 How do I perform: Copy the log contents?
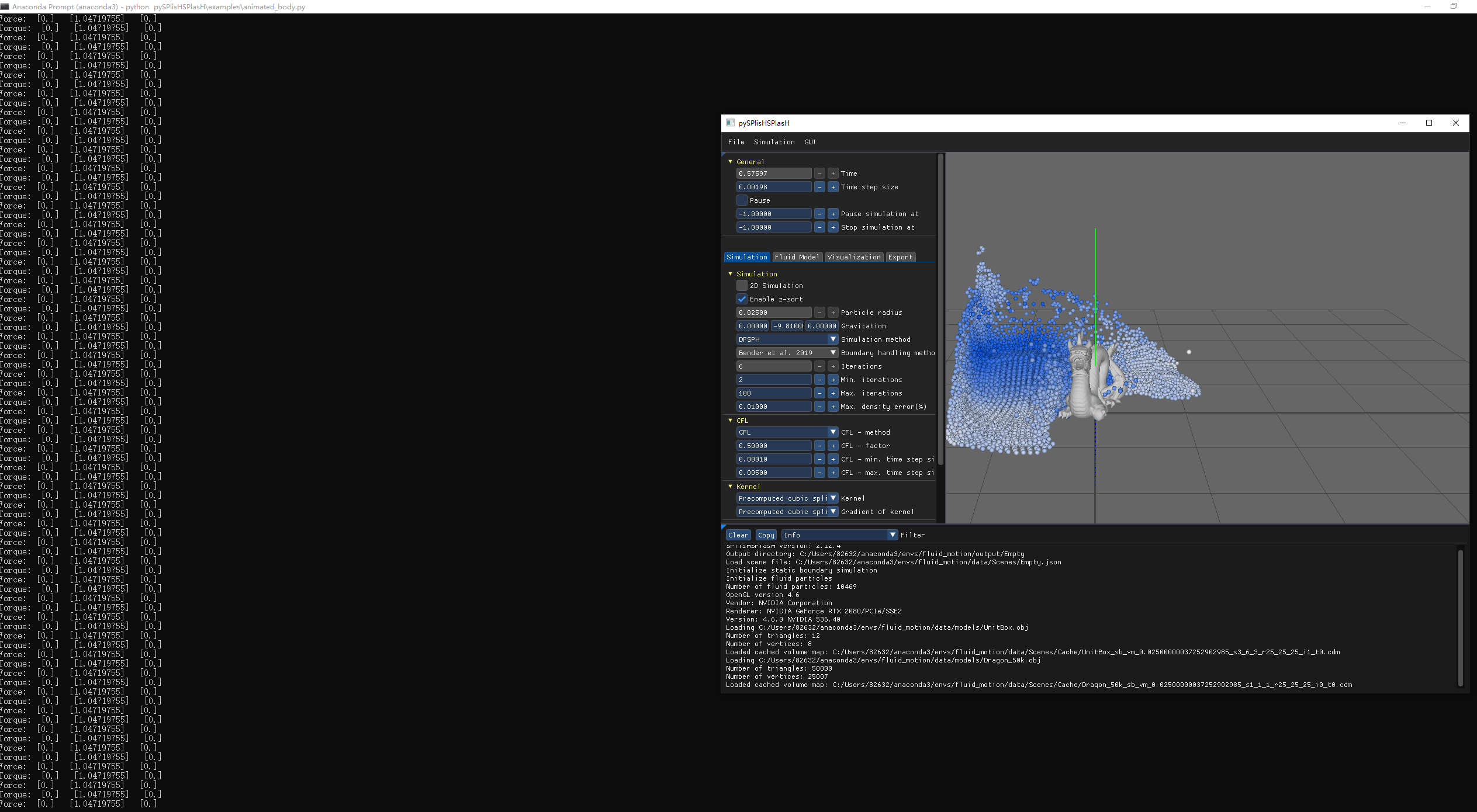point(766,535)
